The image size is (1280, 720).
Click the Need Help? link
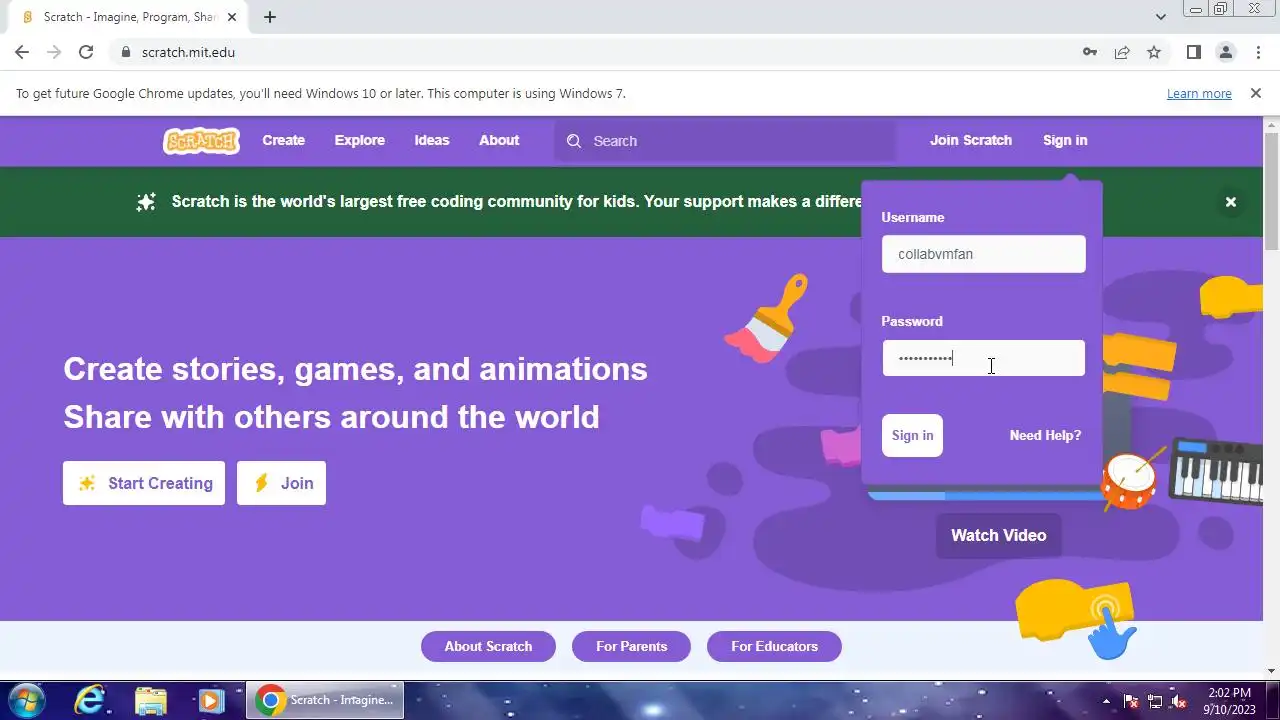click(x=1045, y=435)
